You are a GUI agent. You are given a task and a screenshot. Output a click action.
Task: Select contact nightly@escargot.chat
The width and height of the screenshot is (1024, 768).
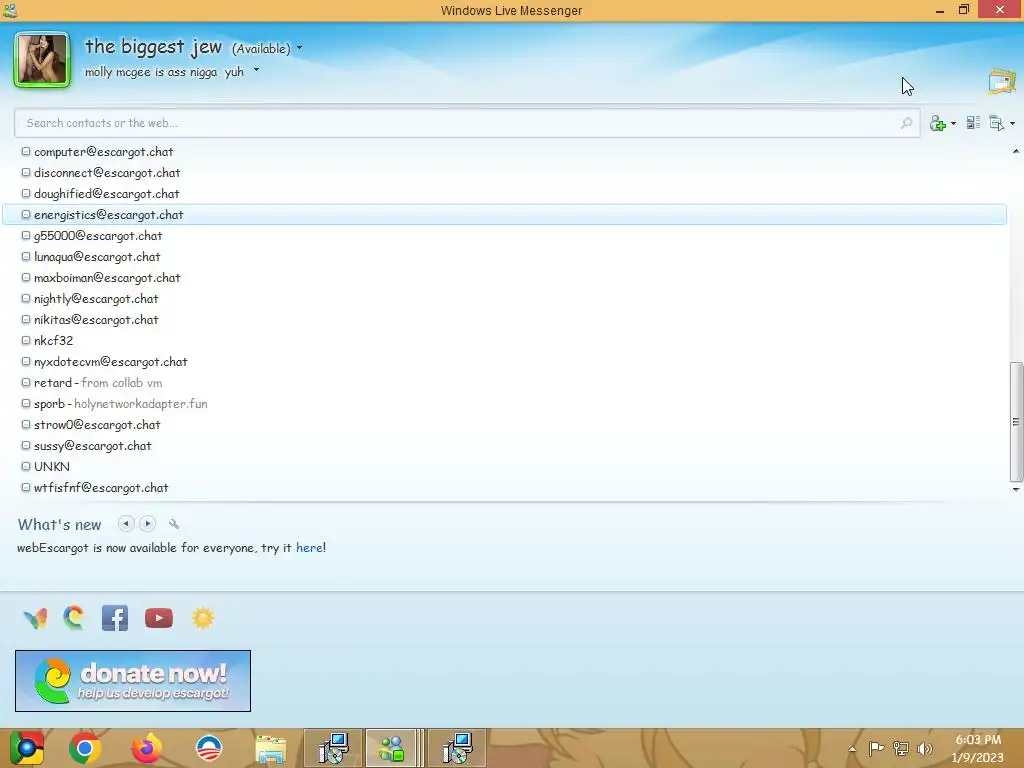pyautogui.click(x=504, y=298)
